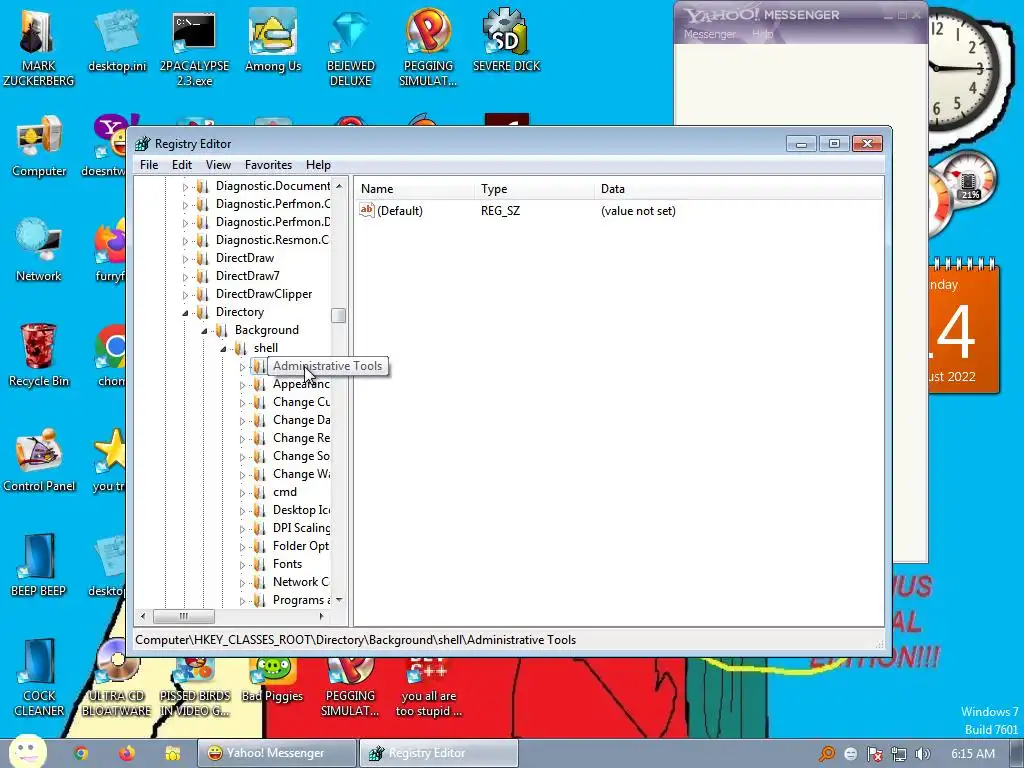The width and height of the screenshot is (1024, 768).
Task: Select the BEEP BEEP desktop icon
Action: 39,566
